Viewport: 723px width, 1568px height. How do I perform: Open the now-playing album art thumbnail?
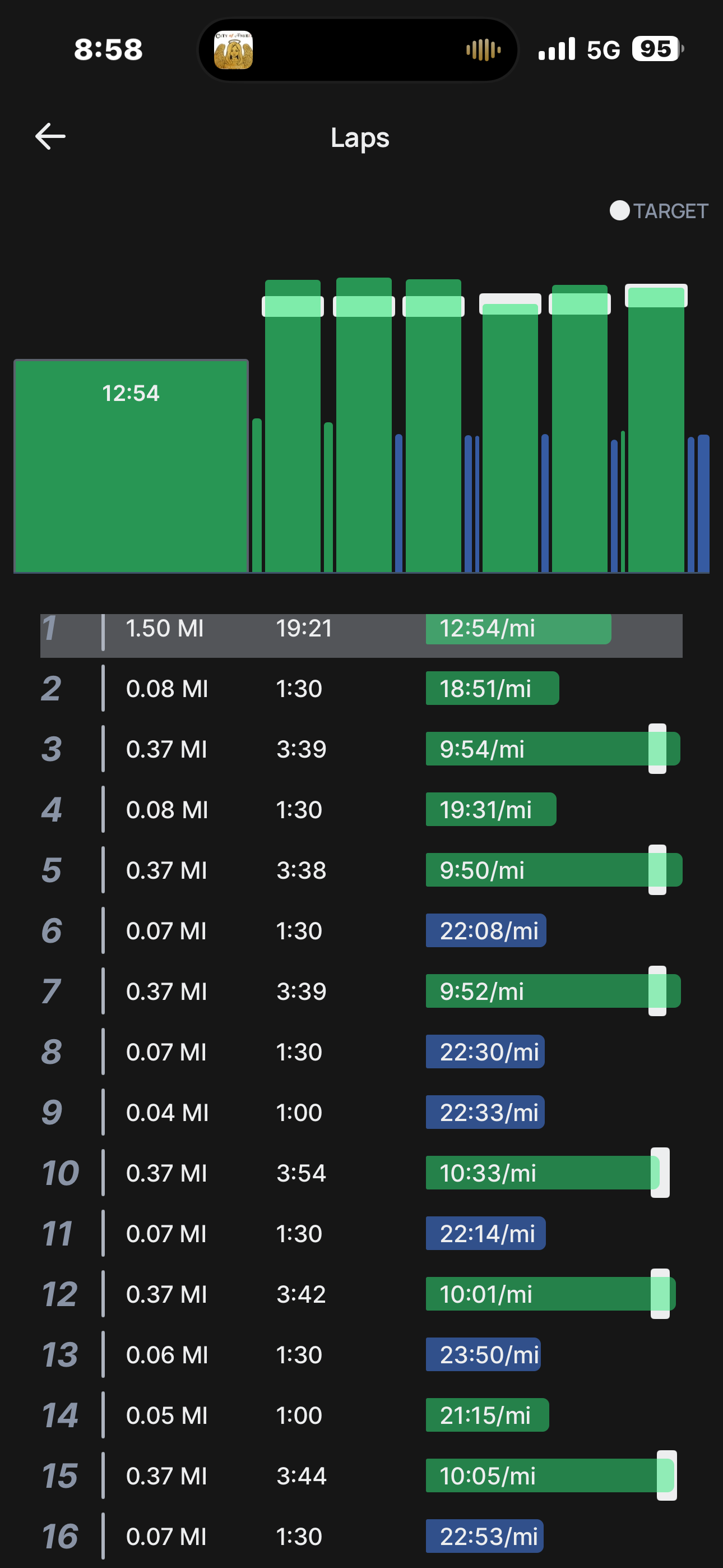(233, 50)
